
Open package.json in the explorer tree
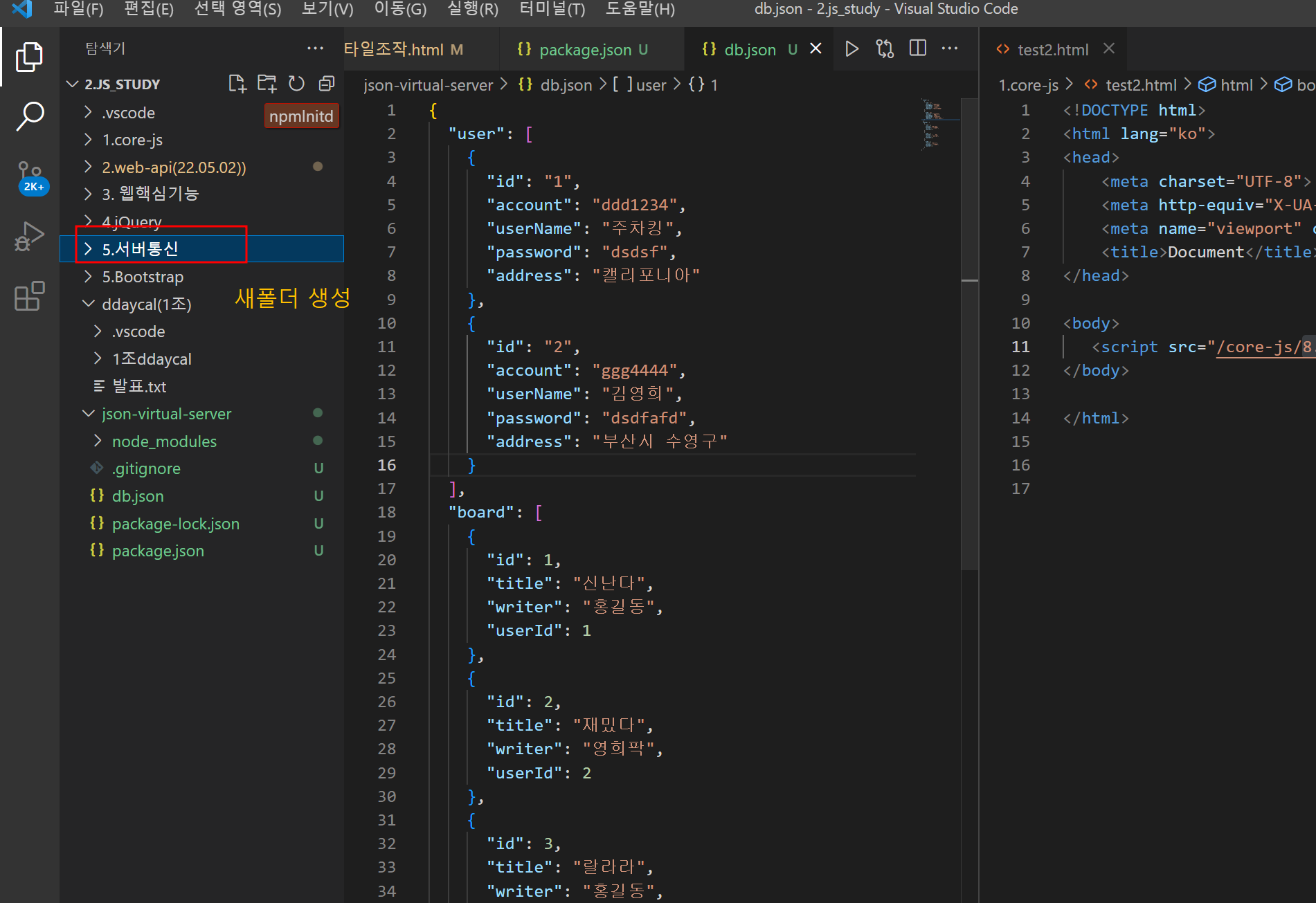point(157,551)
